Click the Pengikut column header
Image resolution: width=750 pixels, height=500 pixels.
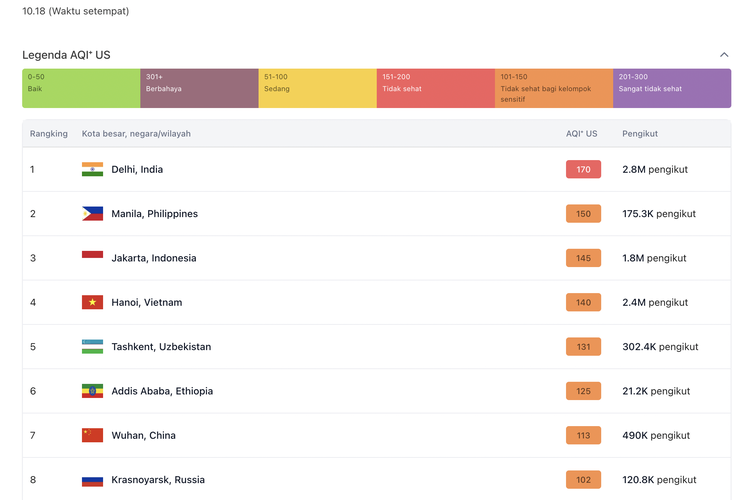640,133
